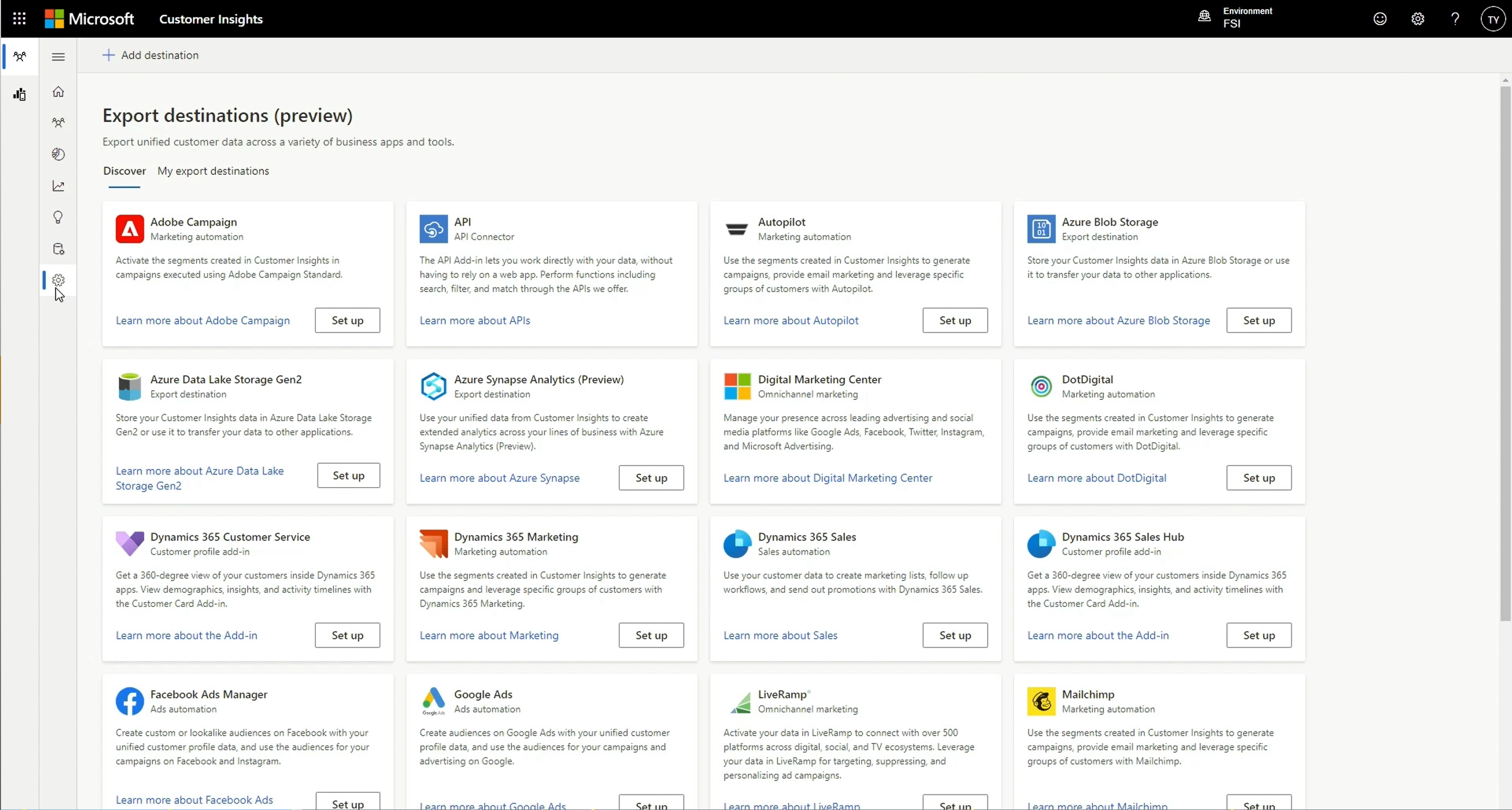This screenshot has height=810, width=1512.
Task: Open Learn more about Azure Data Lake link
Action: click(x=200, y=479)
